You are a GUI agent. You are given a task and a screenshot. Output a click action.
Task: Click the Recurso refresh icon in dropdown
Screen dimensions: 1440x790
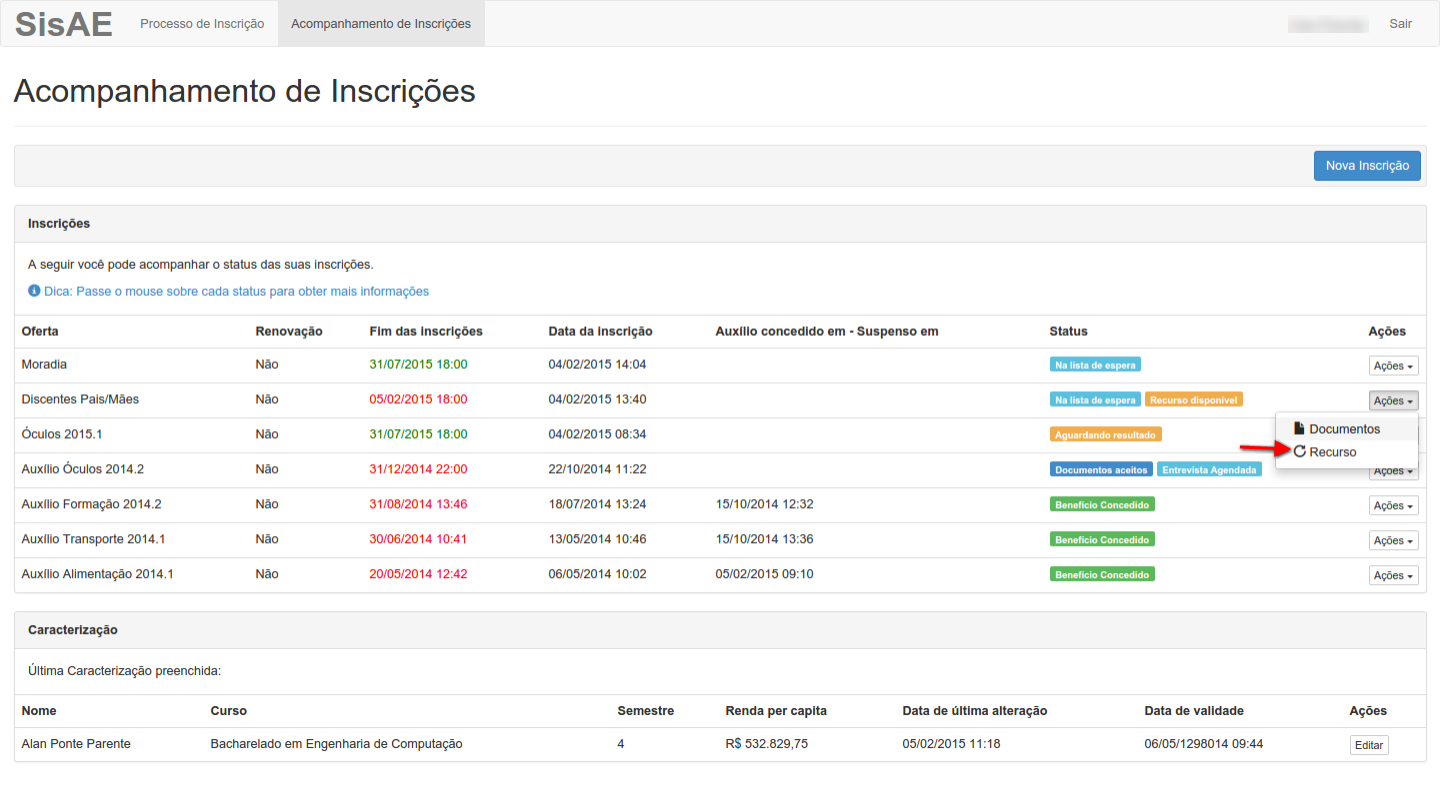click(1300, 452)
